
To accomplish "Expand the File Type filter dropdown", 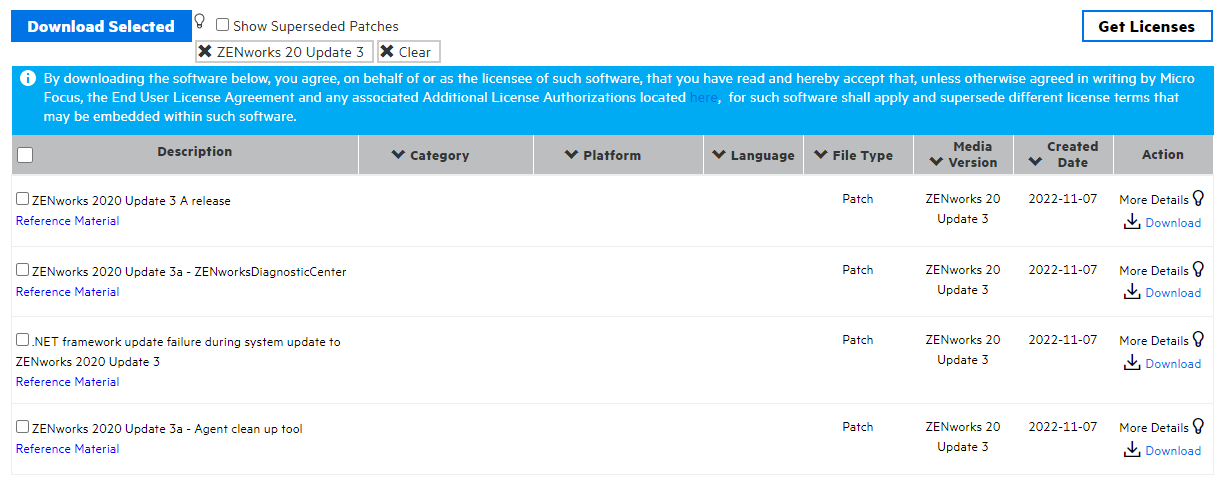I will [x=822, y=155].
